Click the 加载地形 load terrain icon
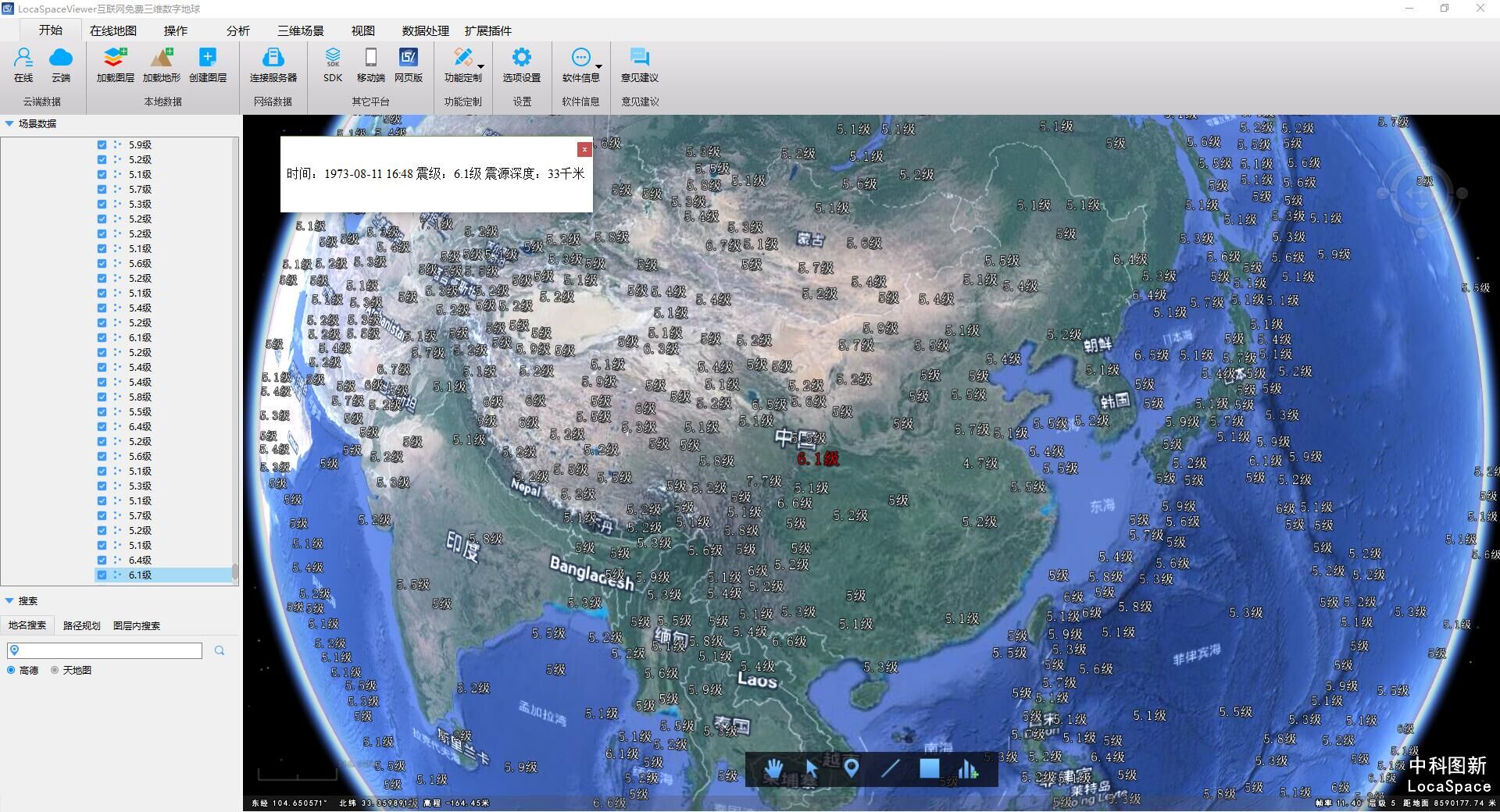 tap(162, 58)
